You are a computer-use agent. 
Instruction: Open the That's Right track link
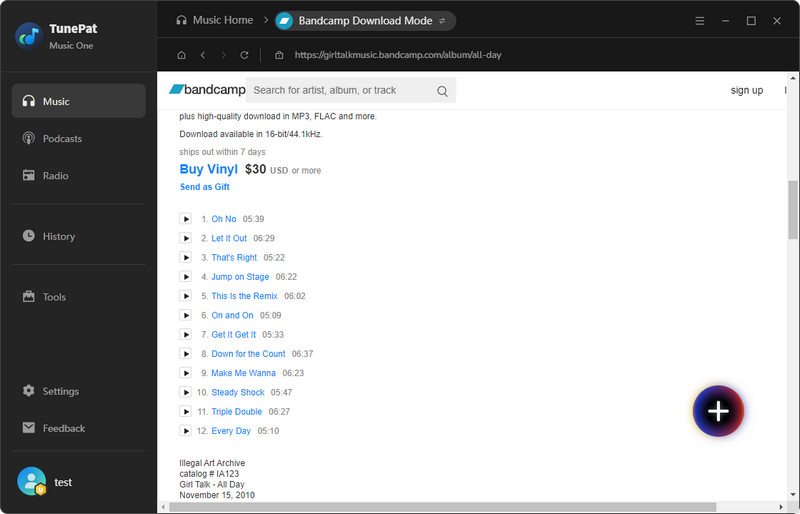(234, 258)
